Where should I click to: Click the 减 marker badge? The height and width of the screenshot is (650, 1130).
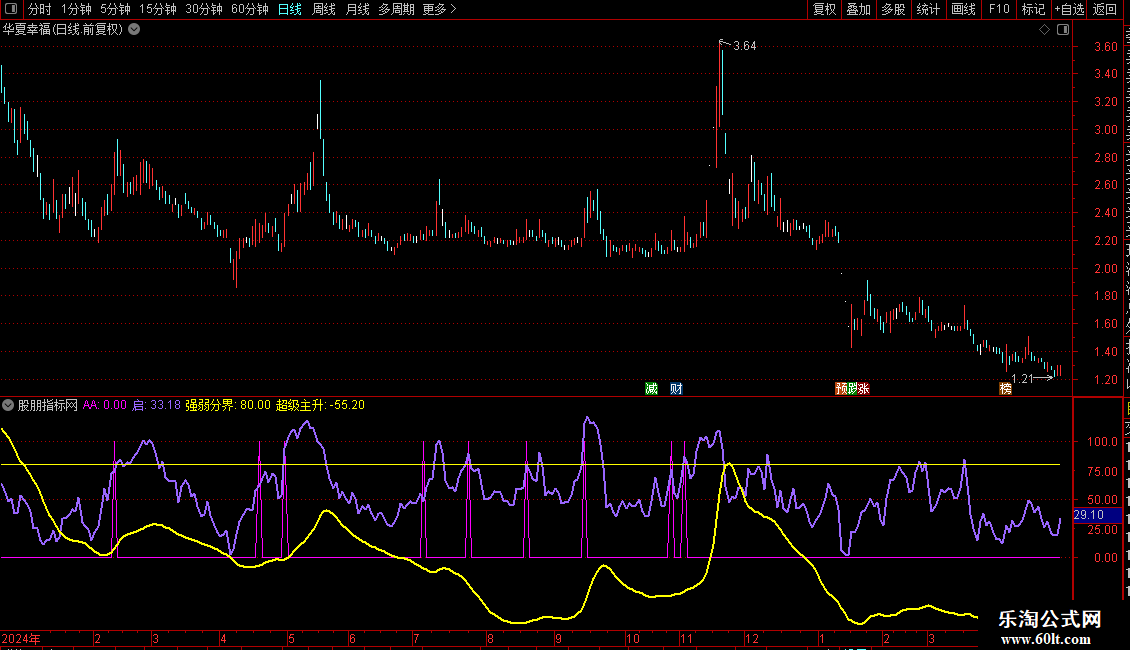651,389
